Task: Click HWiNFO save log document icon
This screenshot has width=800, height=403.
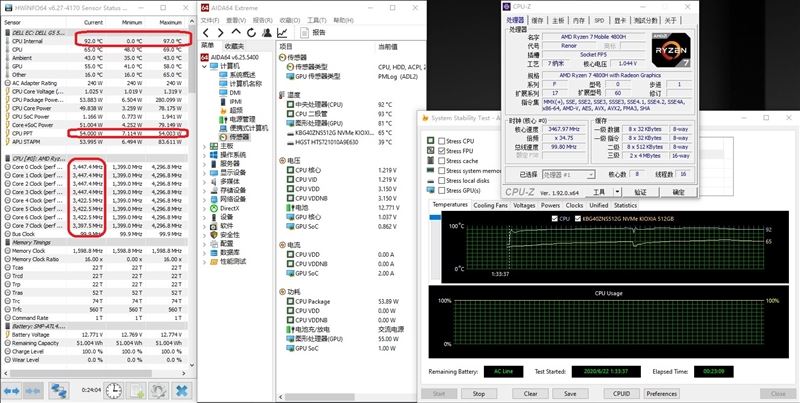Action: click(x=137, y=391)
